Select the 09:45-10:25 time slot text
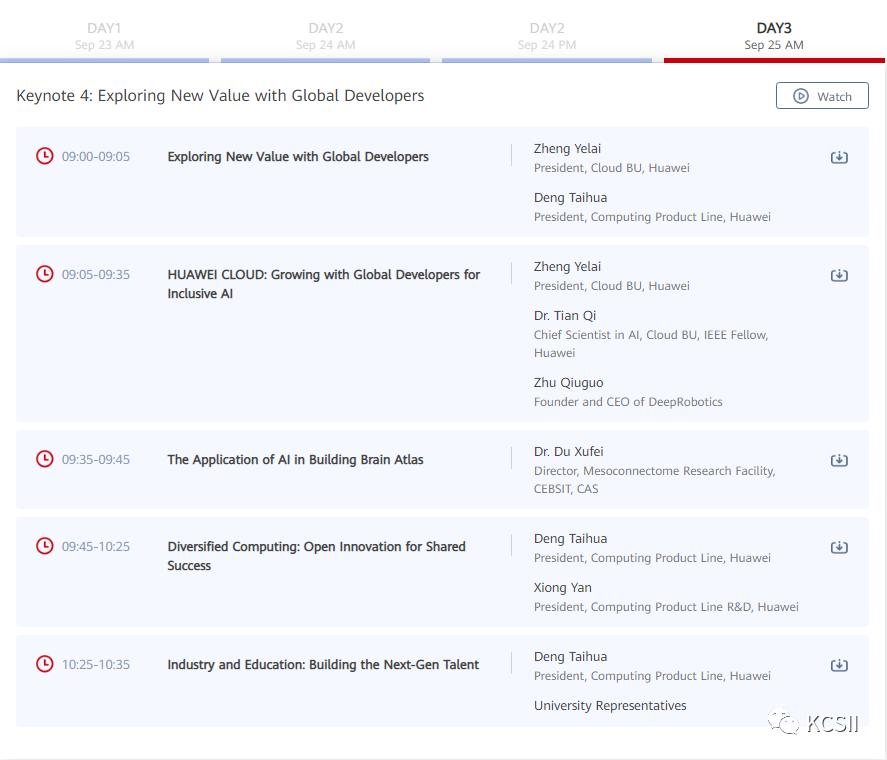The height and width of the screenshot is (760, 887). (x=96, y=547)
